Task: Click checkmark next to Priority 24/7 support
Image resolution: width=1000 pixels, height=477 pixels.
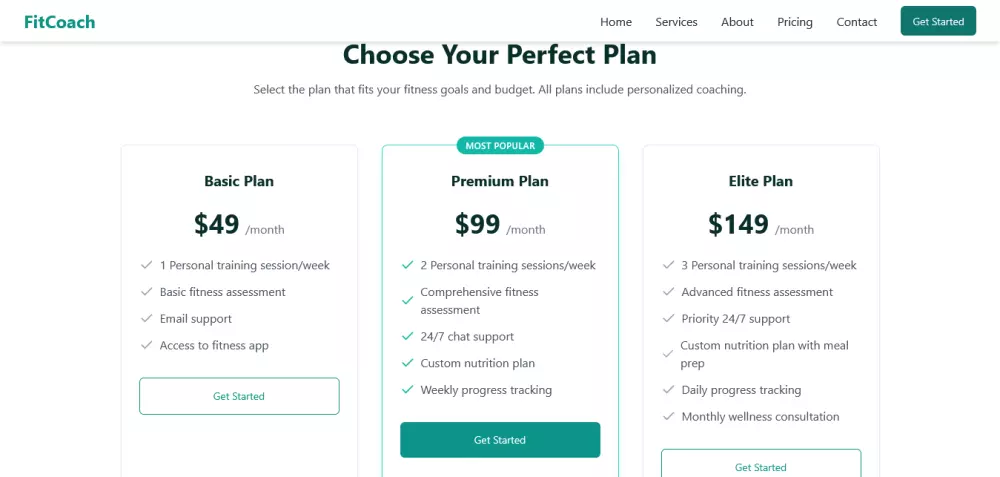Action: pyautogui.click(x=669, y=319)
